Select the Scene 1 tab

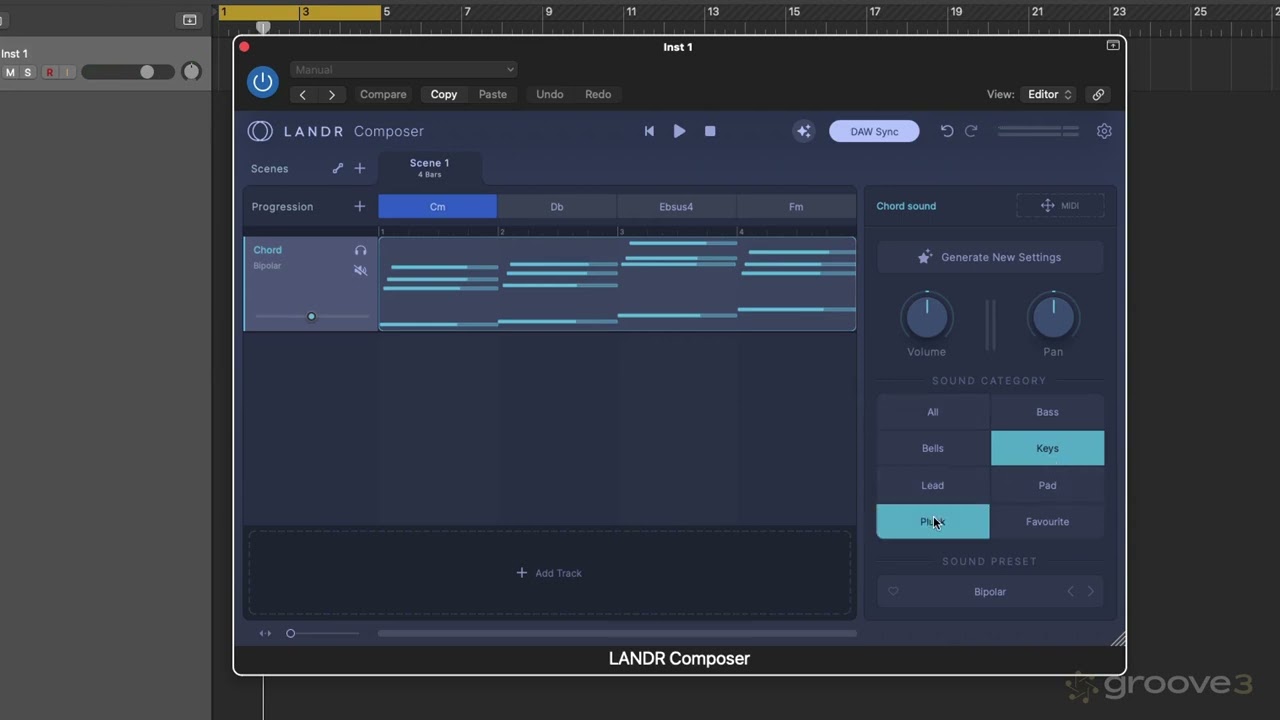(x=430, y=167)
